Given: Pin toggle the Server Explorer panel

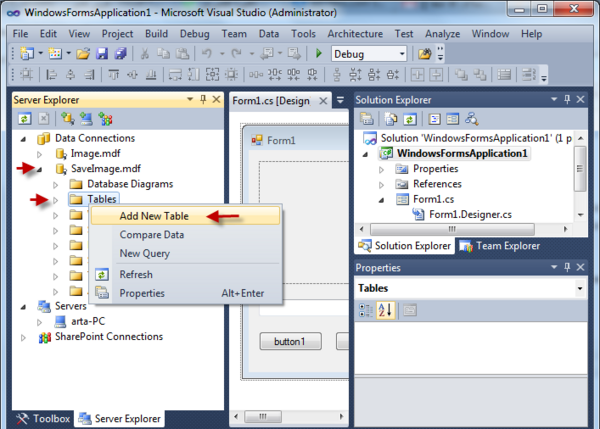Looking at the screenshot, I should [x=203, y=100].
